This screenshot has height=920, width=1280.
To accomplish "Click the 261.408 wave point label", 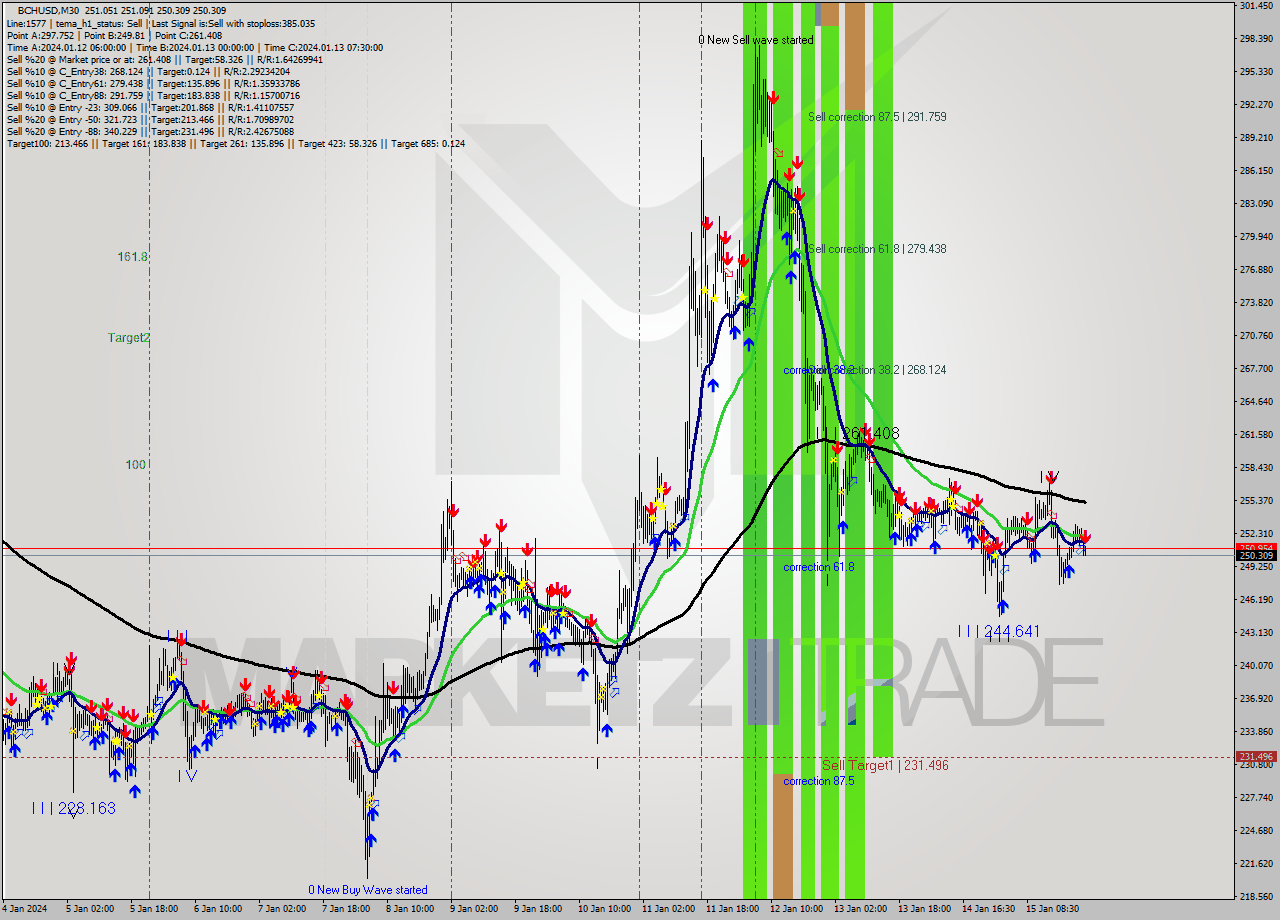I will click(870, 433).
